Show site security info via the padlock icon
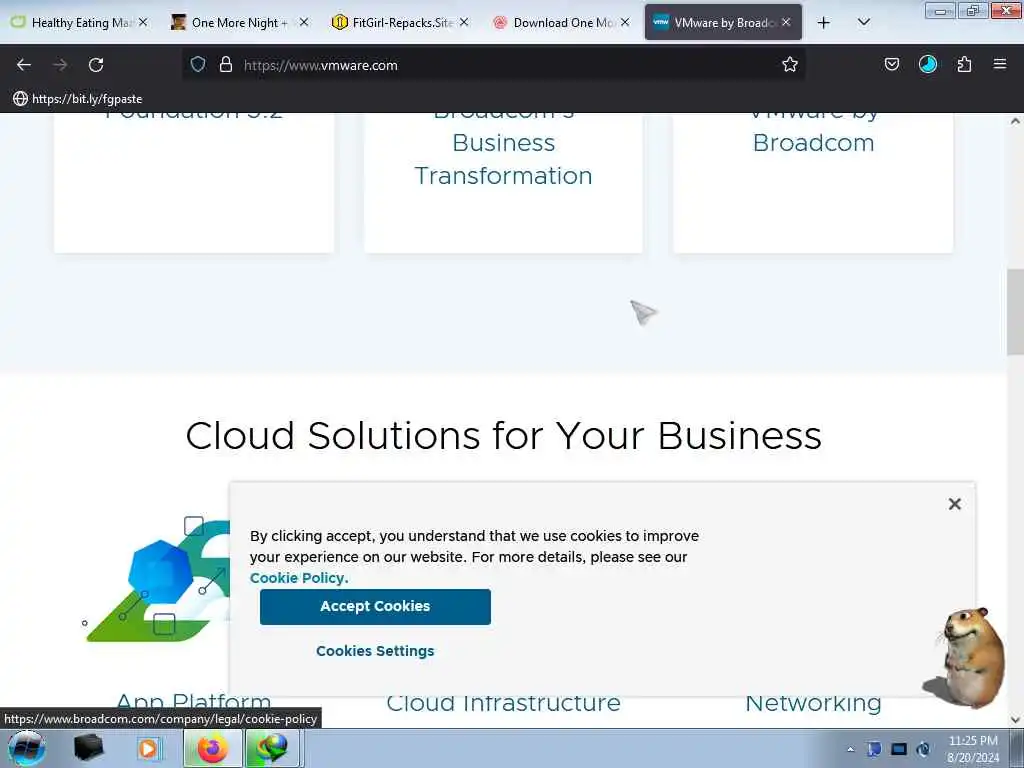 tap(226, 65)
